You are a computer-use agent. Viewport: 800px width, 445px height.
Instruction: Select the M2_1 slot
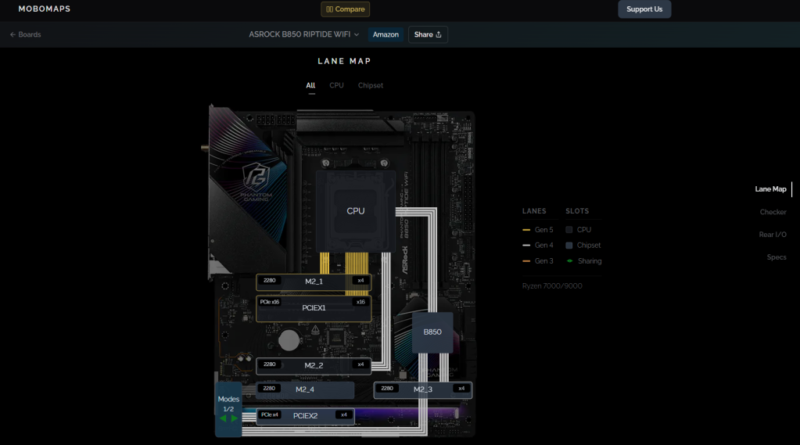tap(314, 282)
